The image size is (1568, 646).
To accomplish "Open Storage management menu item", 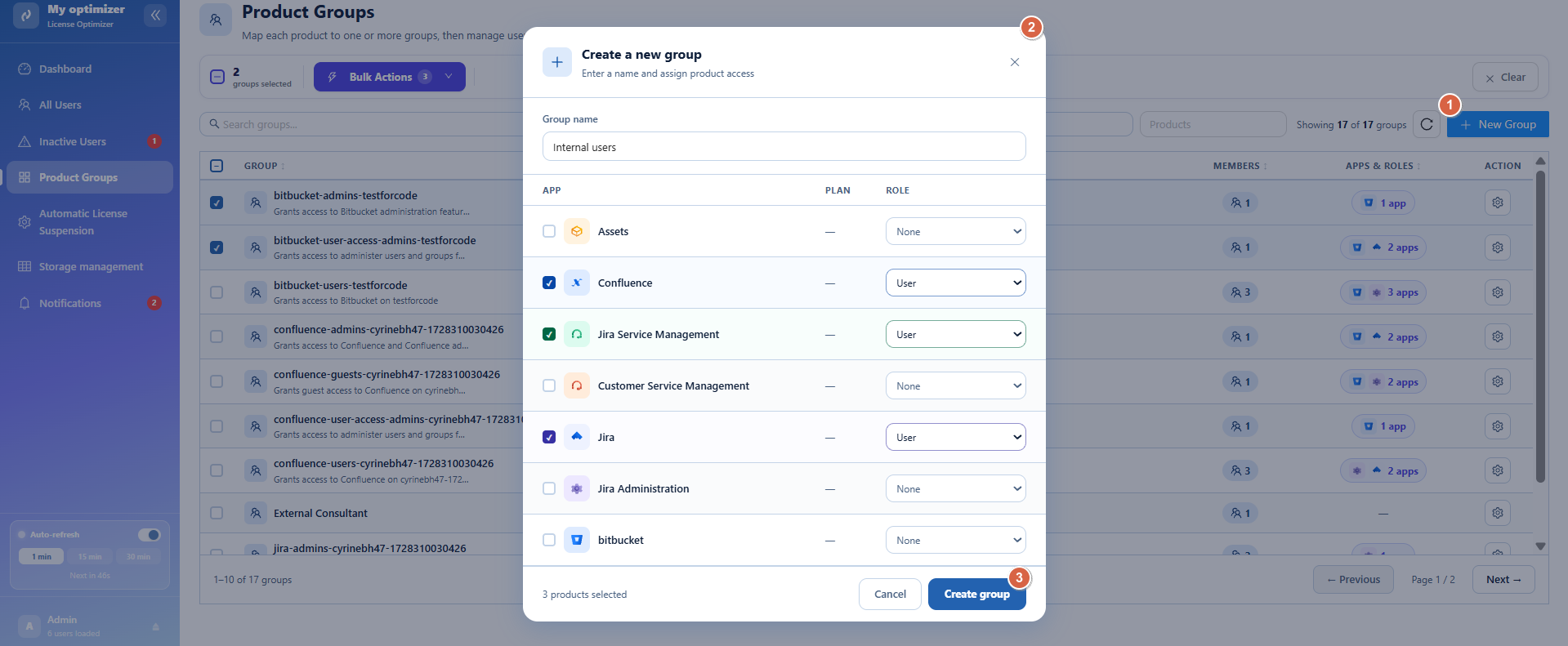I will point(90,266).
